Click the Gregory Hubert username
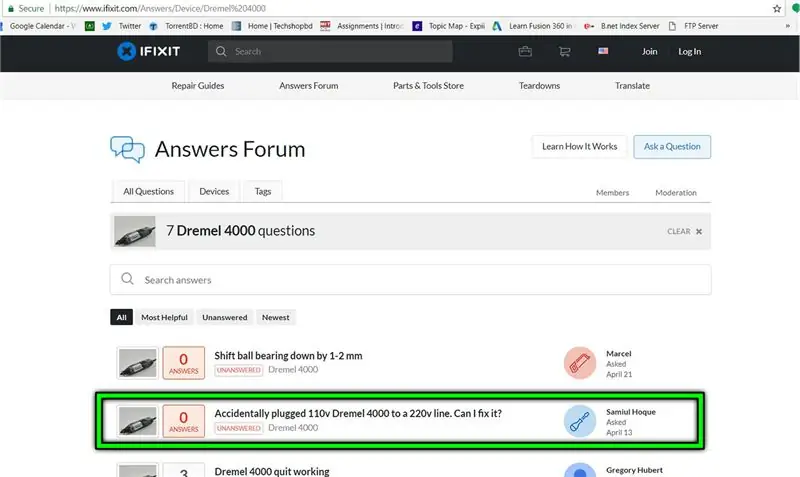Screen dimensions: 800x477 coord(634,470)
